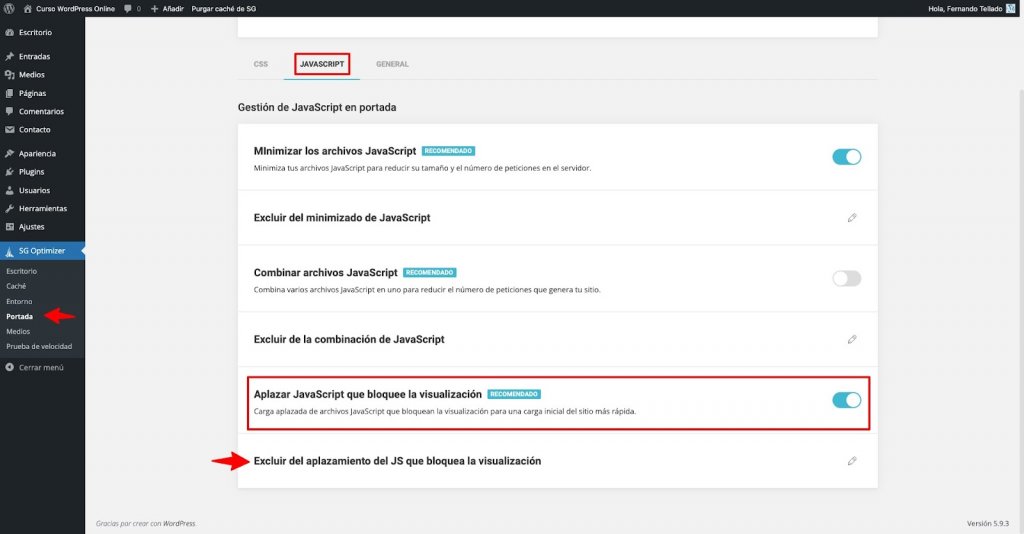Select SG Optimizer menu item
Viewport: 1024px width, 534px height.
pos(42,251)
